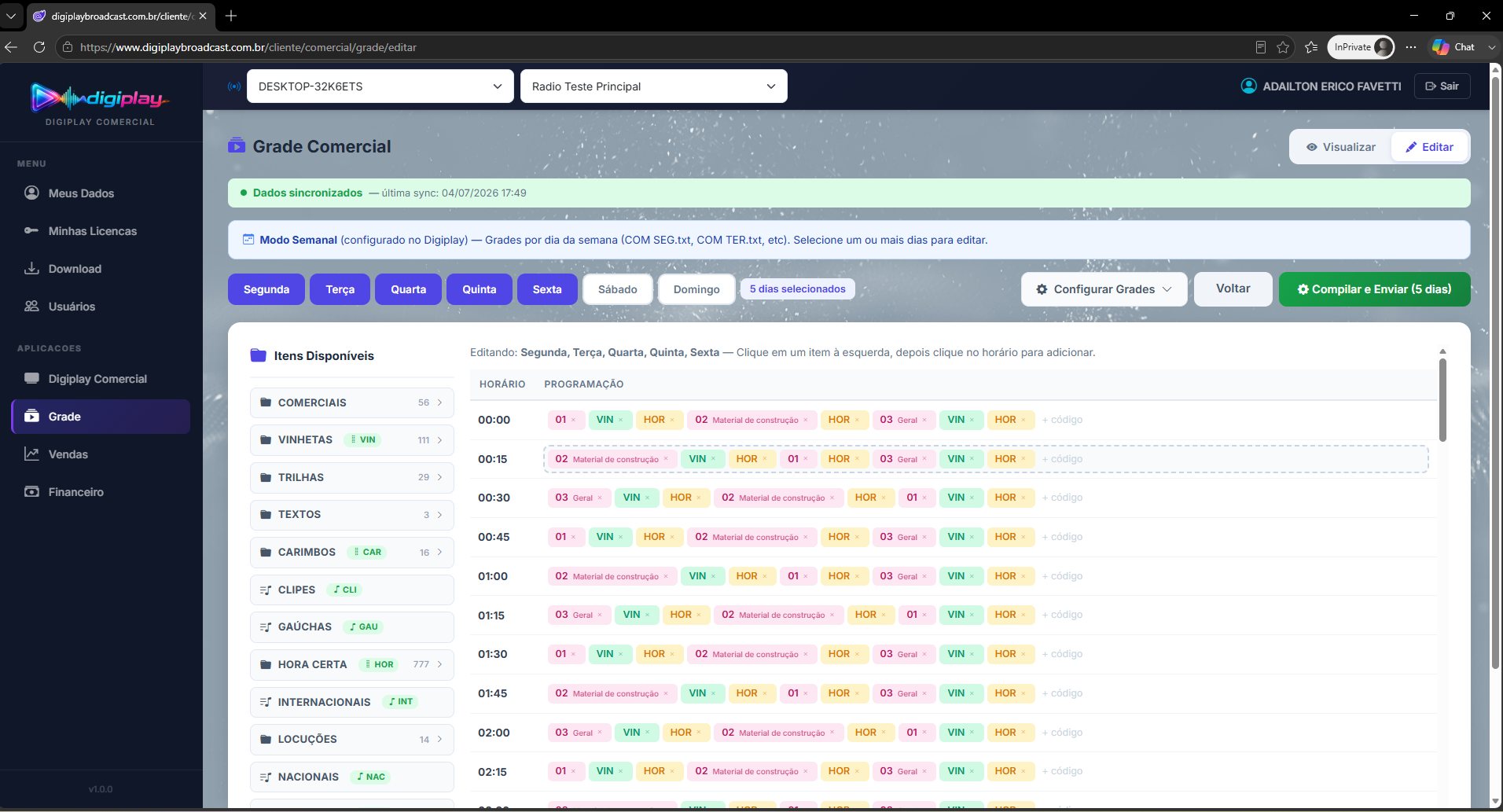Image resolution: width=1503 pixels, height=812 pixels.
Task: Click the schedule list vertical scrollbar
Action: click(x=1442, y=400)
